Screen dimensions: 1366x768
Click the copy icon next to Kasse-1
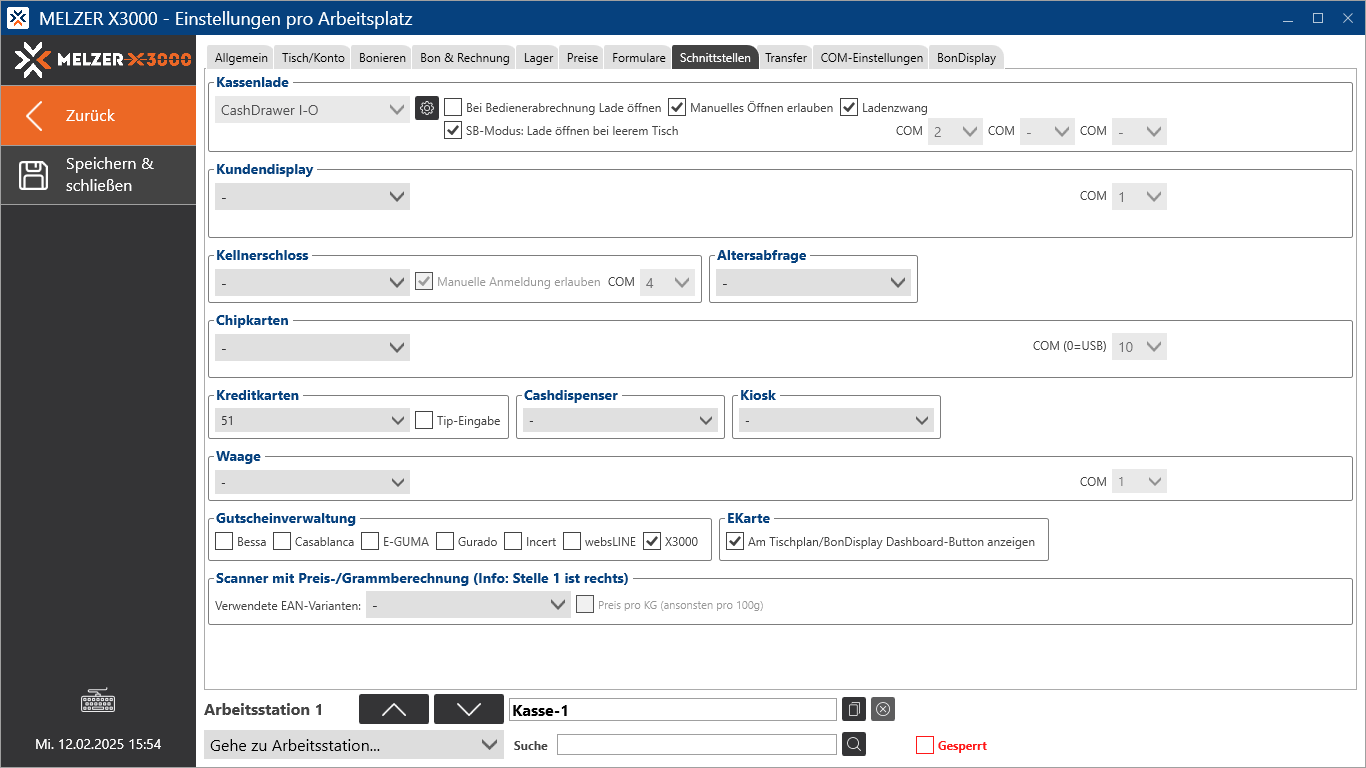click(853, 709)
